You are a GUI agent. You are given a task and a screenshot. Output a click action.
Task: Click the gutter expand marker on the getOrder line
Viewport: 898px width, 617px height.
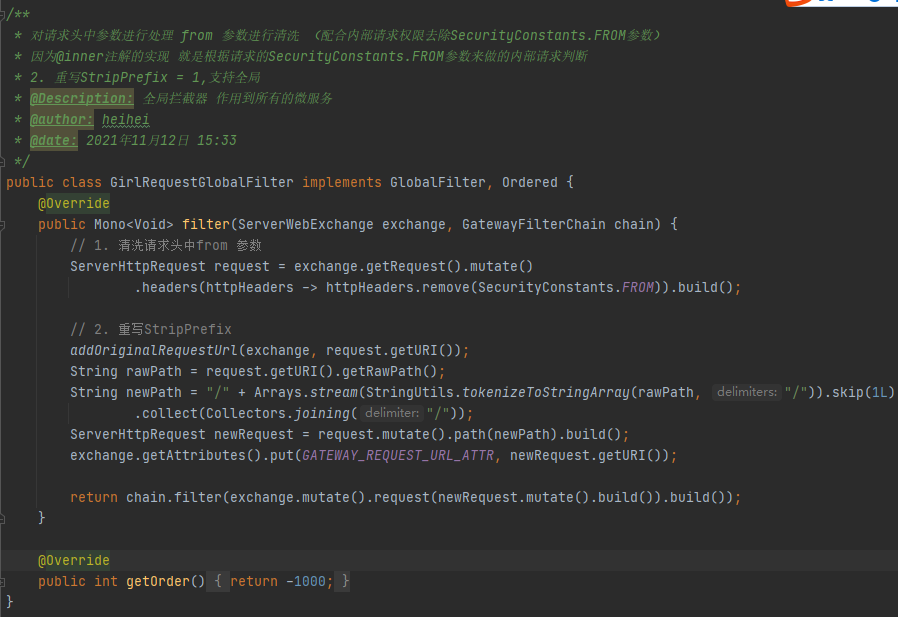pos(2,583)
